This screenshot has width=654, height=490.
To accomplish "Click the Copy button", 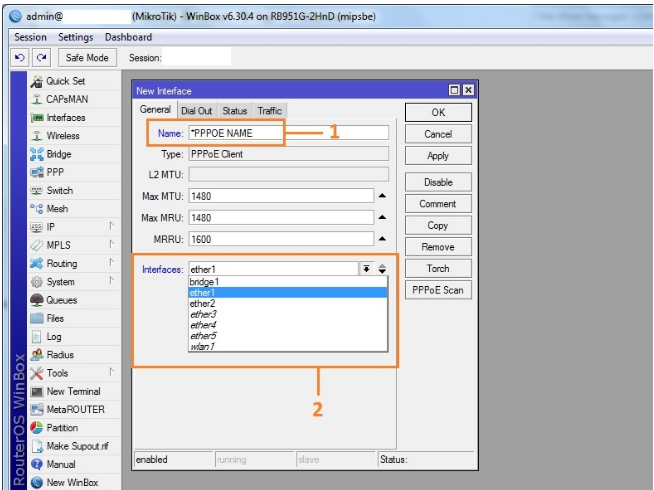I will click(438, 226).
